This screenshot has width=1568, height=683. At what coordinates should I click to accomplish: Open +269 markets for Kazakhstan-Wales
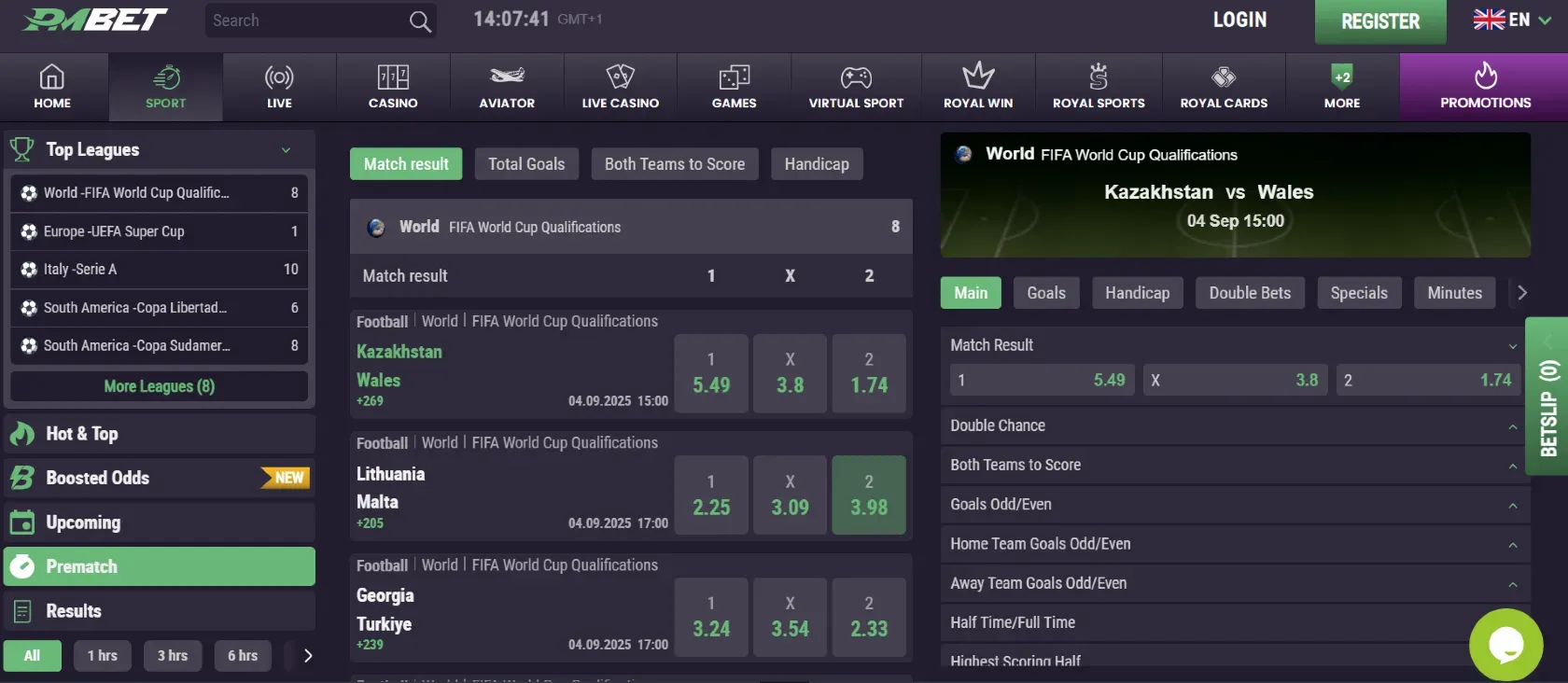coord(370,401)
